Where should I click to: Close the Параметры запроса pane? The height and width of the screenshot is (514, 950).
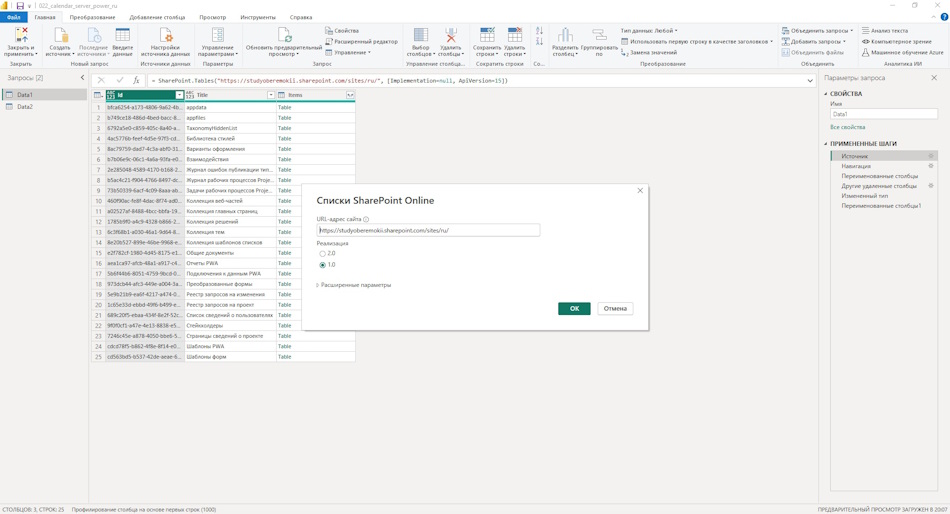(x=934, y=78)
